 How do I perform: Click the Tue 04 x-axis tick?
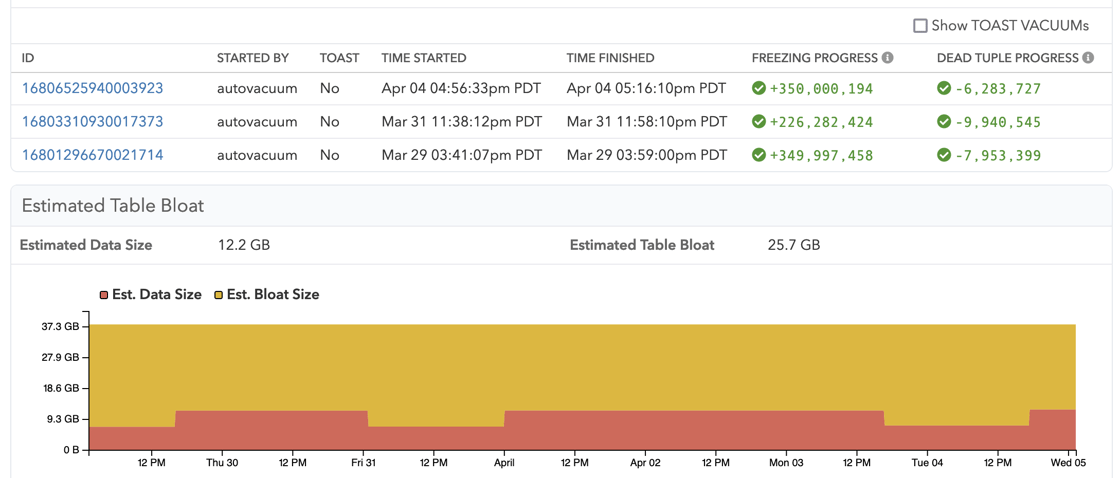click(x=928, y=464)
